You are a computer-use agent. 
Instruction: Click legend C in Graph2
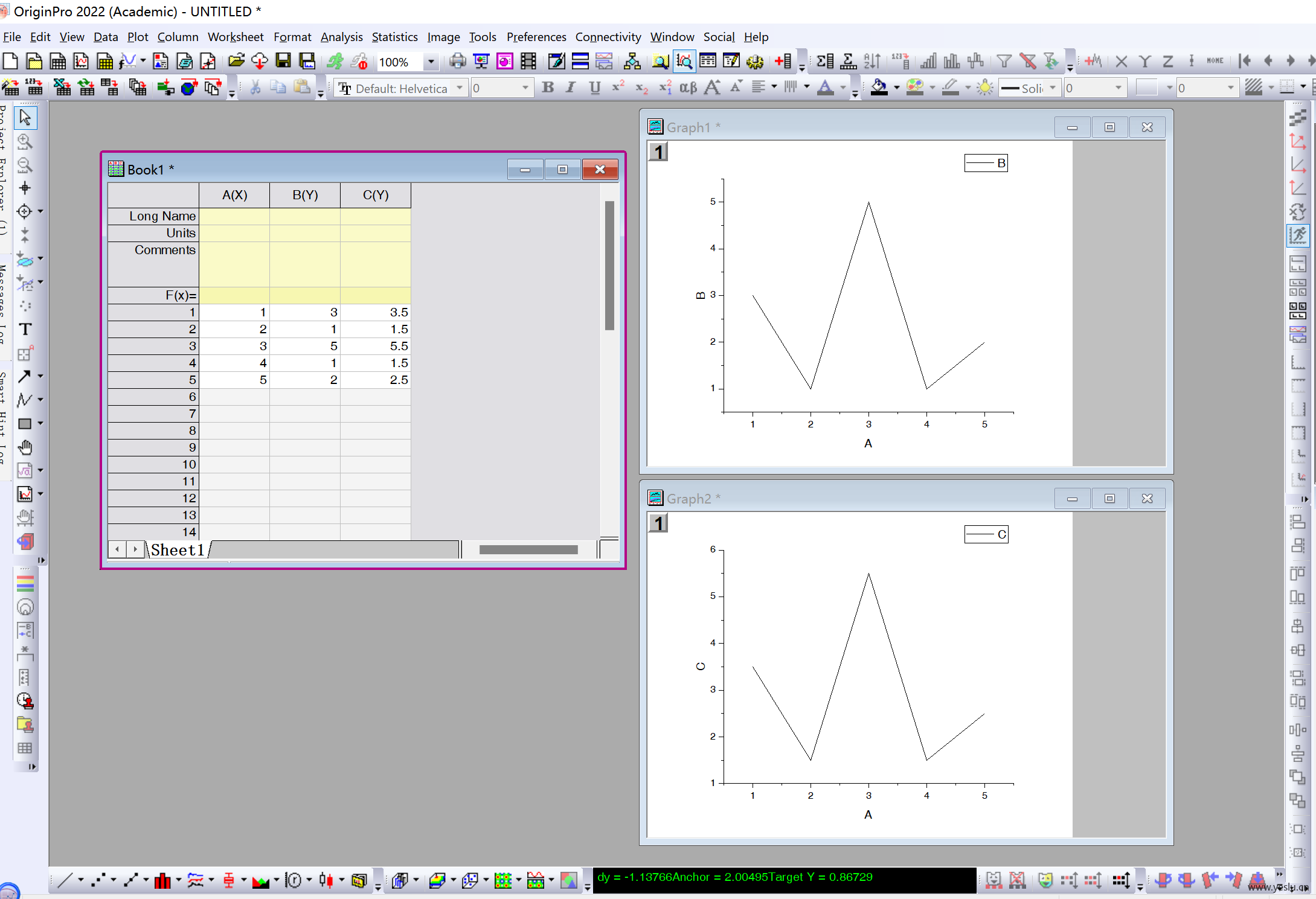[986, 534]
